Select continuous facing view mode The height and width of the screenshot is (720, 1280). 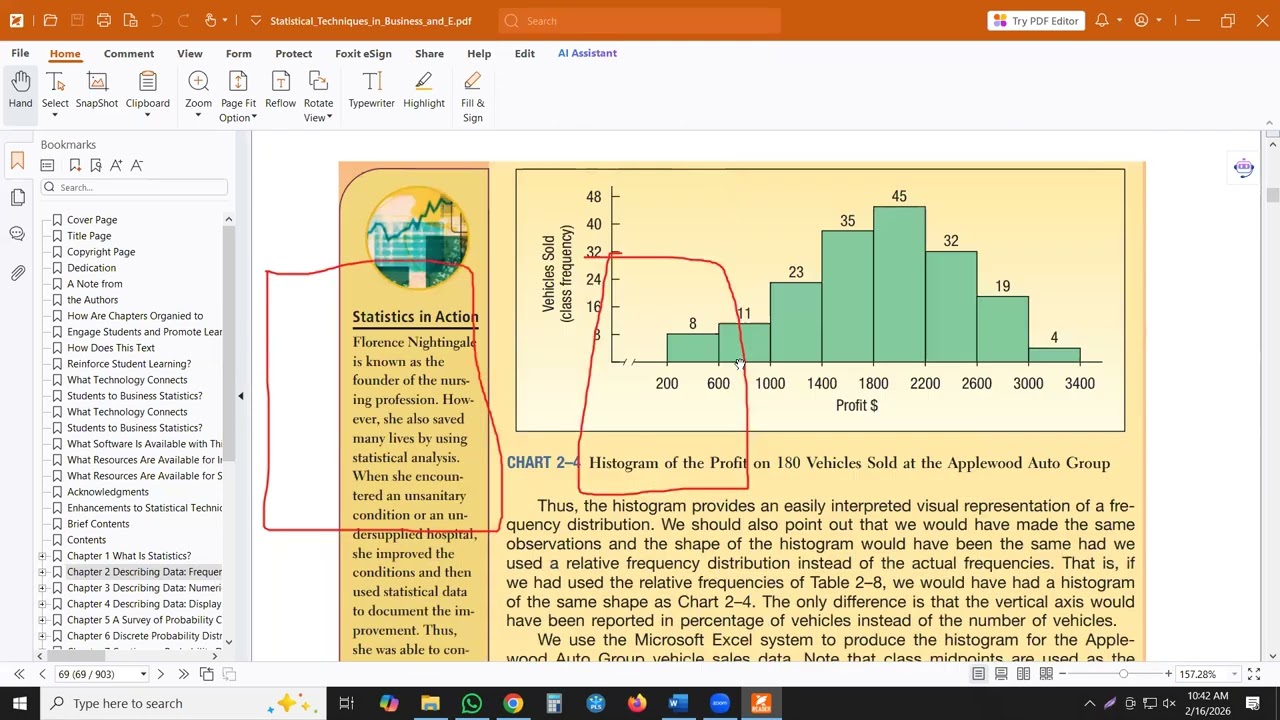point(1046,674)
